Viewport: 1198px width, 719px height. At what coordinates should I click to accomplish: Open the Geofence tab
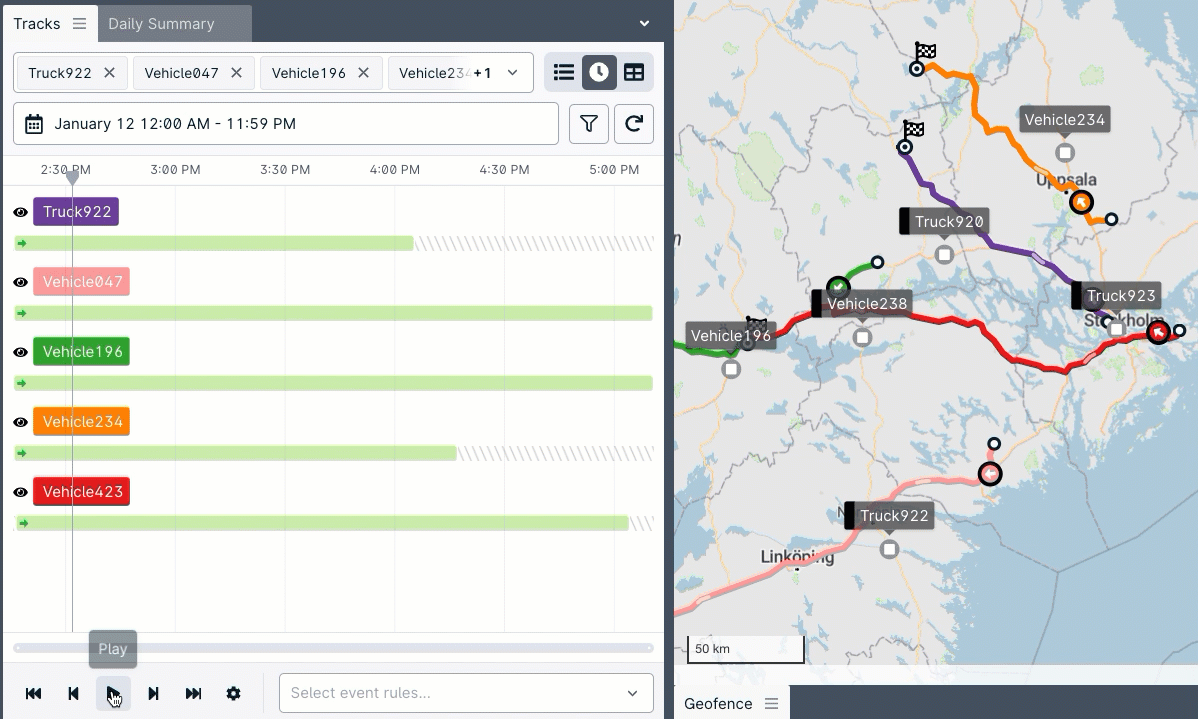(x=718, y=703)
